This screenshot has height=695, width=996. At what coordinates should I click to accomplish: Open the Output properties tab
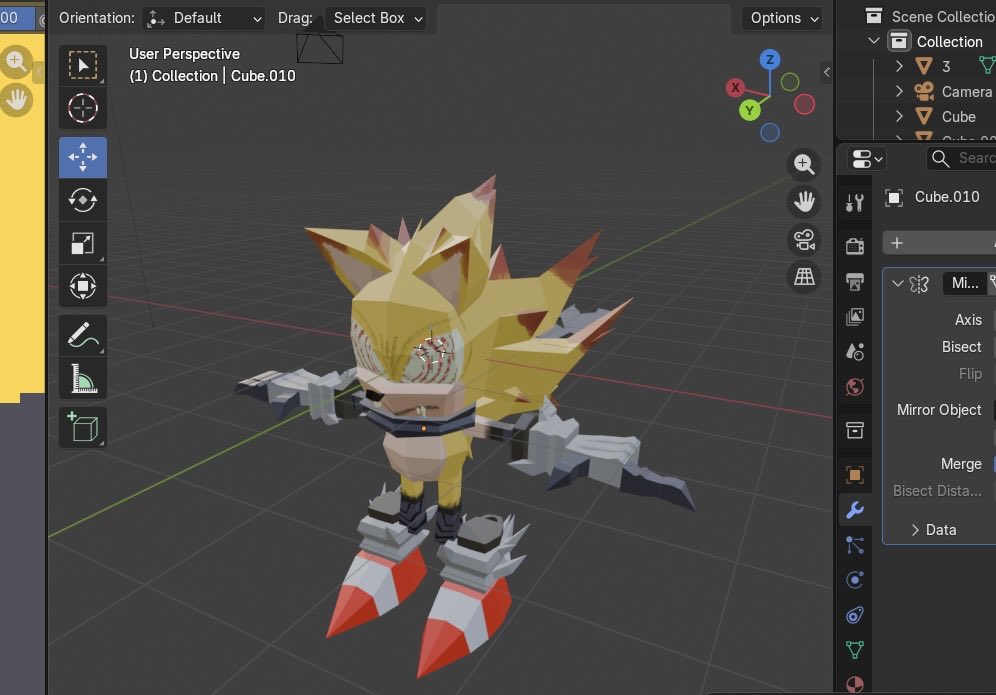pos(855,281)
